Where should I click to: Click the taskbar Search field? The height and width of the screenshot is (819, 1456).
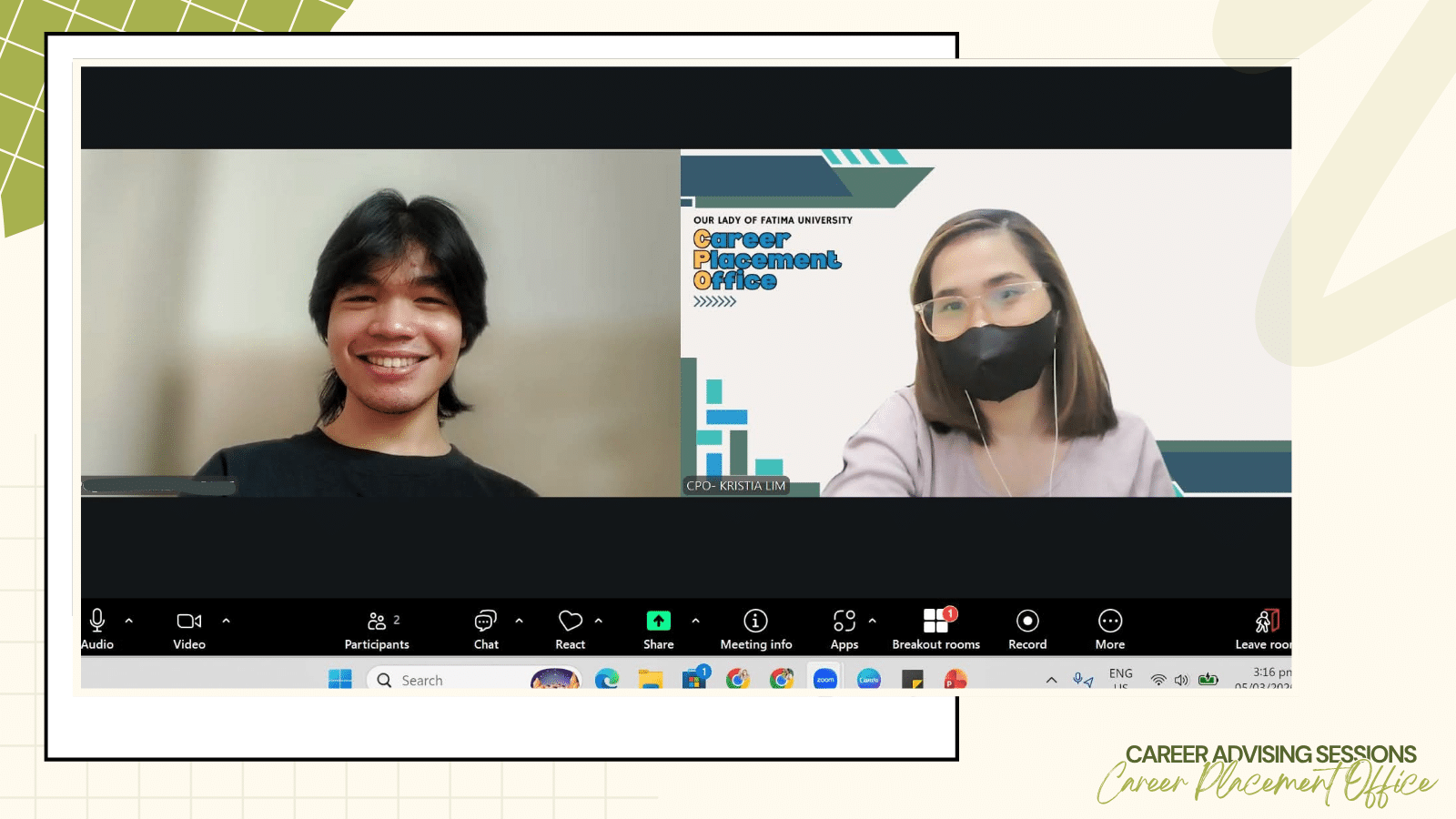[473, 679]
